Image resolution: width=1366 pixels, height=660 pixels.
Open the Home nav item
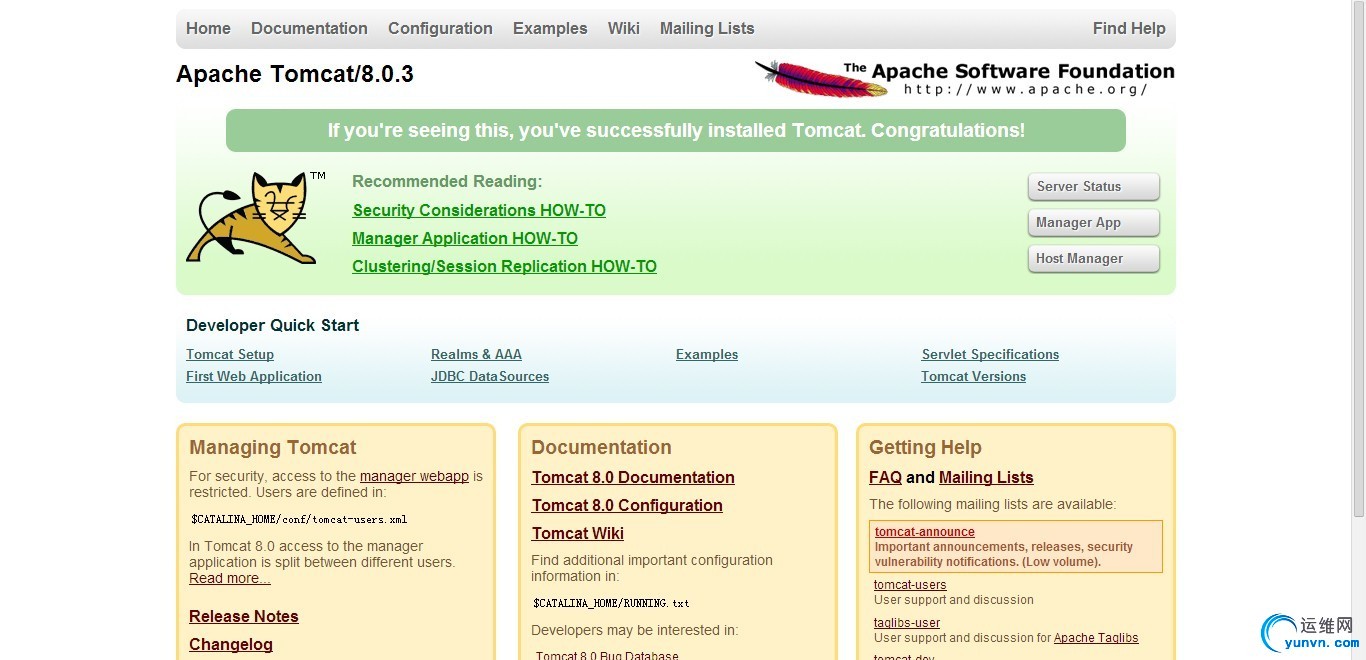[208, 28]
